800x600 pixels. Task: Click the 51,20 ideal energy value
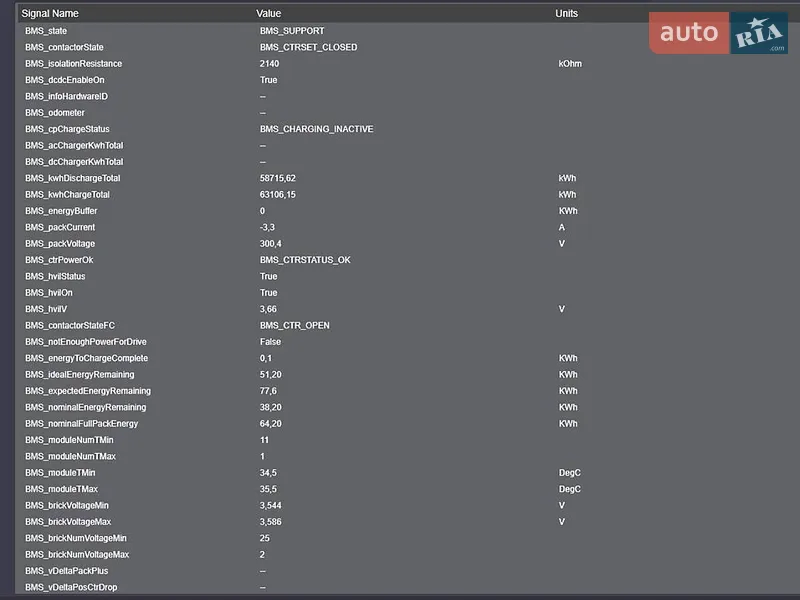(x=270, y=374)
